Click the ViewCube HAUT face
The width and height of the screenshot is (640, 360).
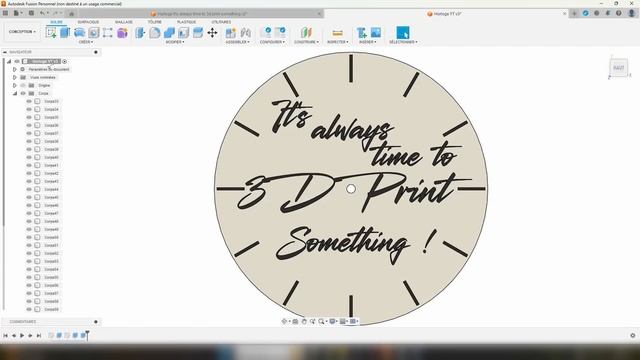pyautogui.click(x=619, y=68)
